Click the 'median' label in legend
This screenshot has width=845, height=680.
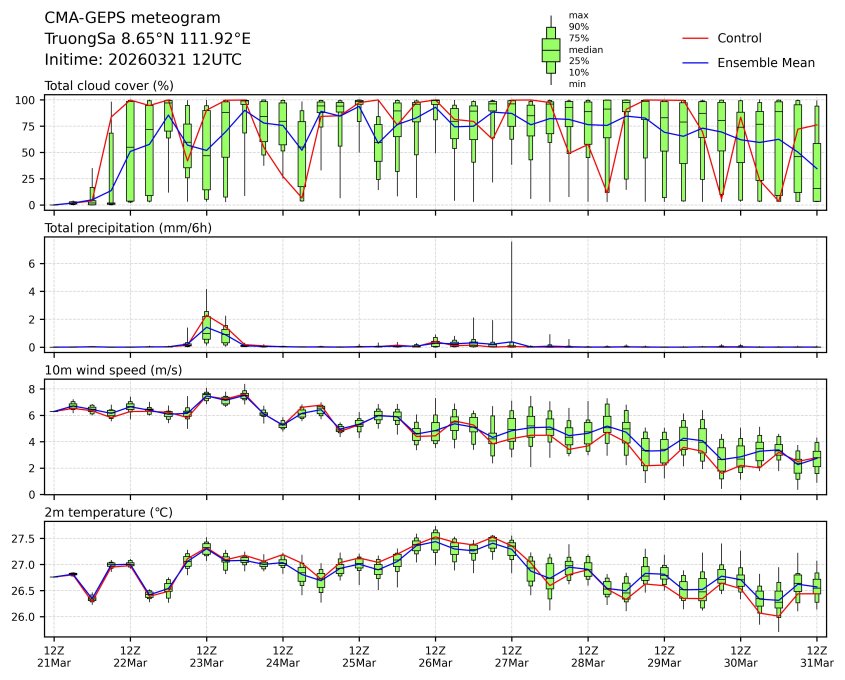586,49
